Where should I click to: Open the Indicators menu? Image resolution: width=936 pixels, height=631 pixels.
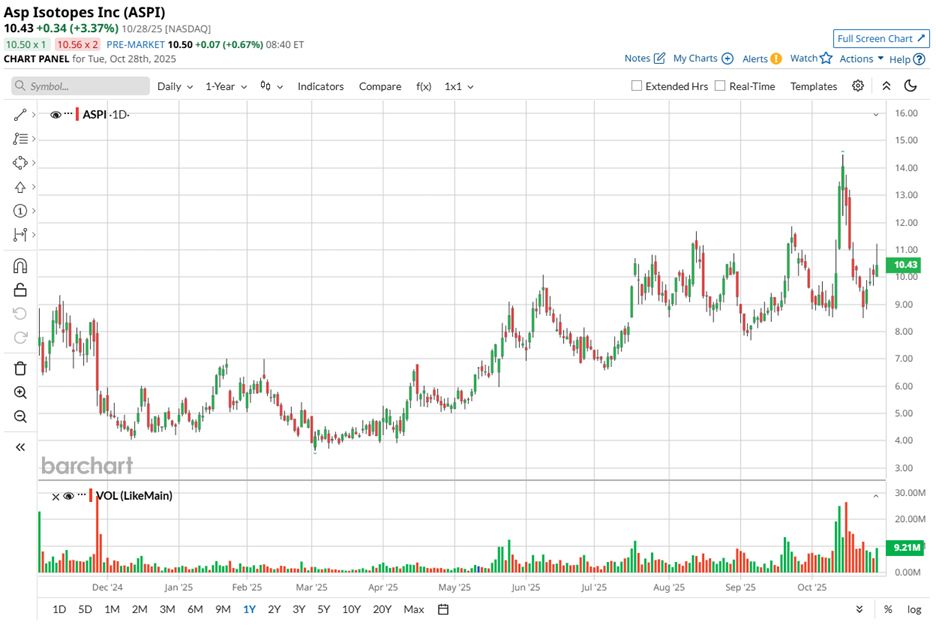tap(321, 86)
